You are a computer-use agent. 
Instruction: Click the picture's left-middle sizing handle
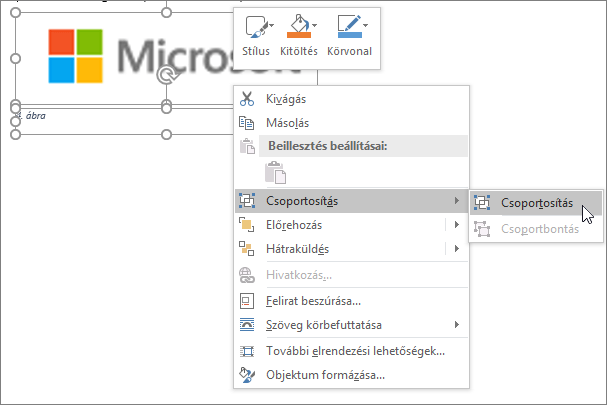15,58
